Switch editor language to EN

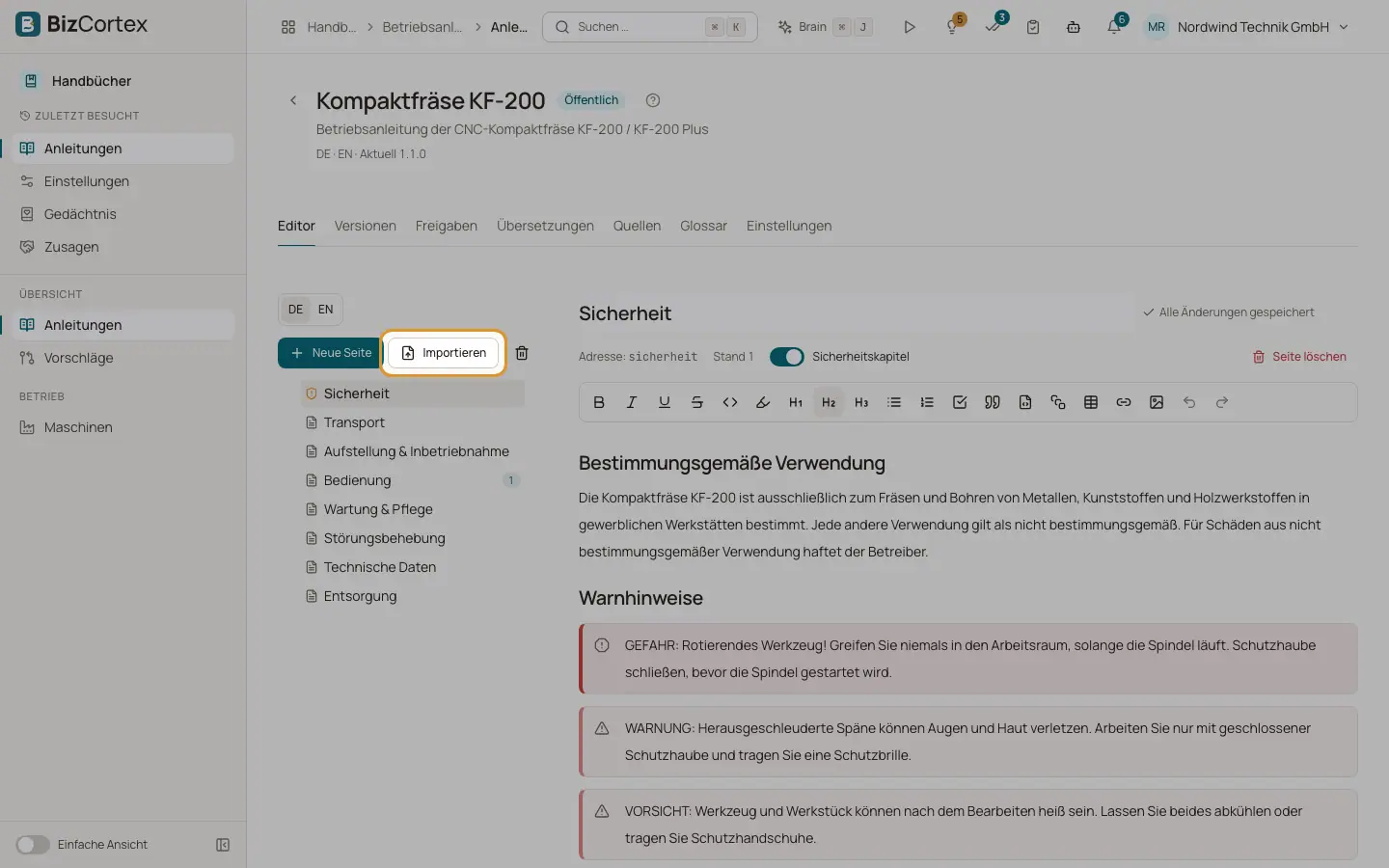coord(326,310)
